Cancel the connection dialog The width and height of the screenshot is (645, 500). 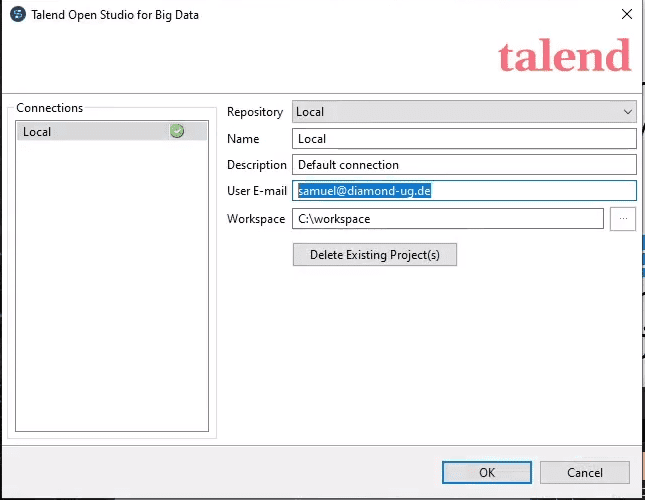[x=585, y=472]
